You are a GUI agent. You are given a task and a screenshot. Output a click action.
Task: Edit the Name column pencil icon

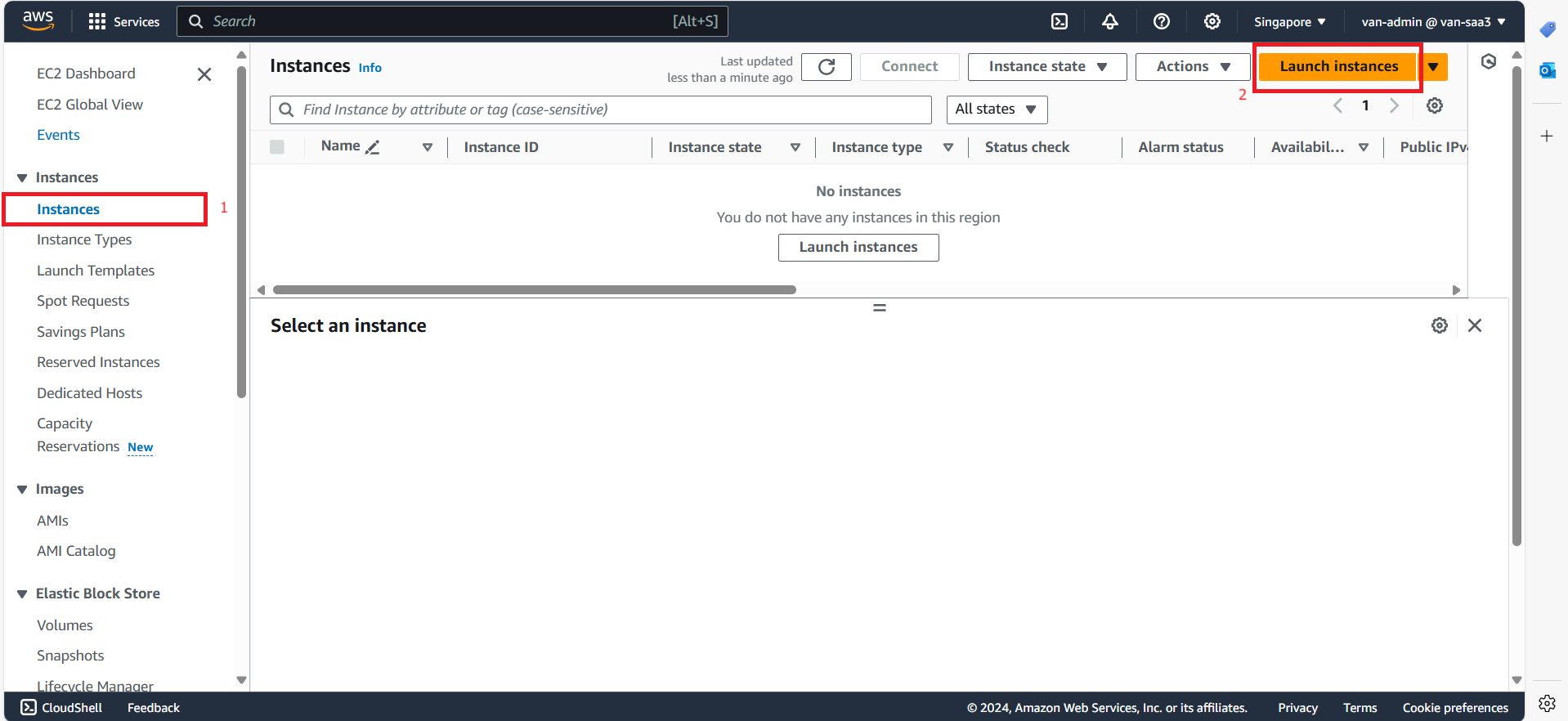[373, 147]
